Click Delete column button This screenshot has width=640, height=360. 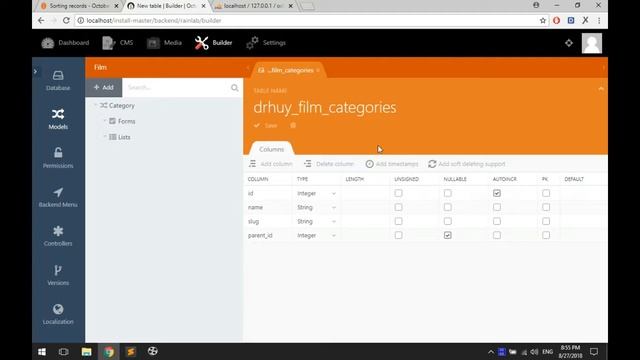(329, 164)
